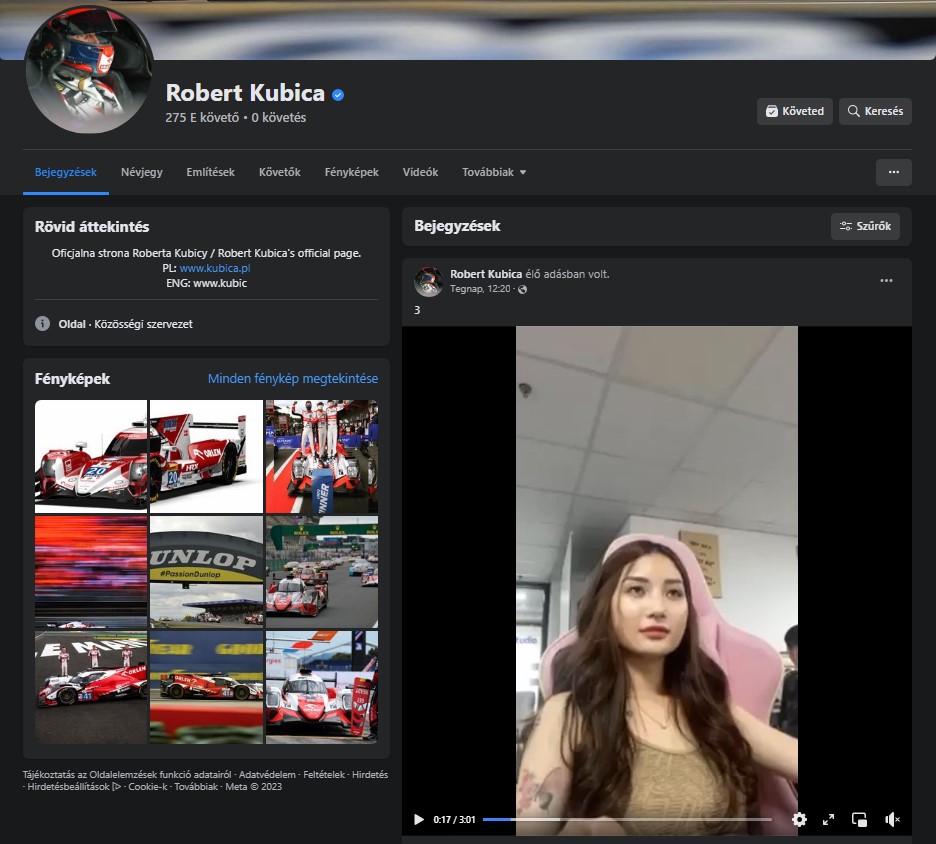
Task: Open Minden fénykép megtekintése
Action: pyautogui.click(x=294, y=379)
